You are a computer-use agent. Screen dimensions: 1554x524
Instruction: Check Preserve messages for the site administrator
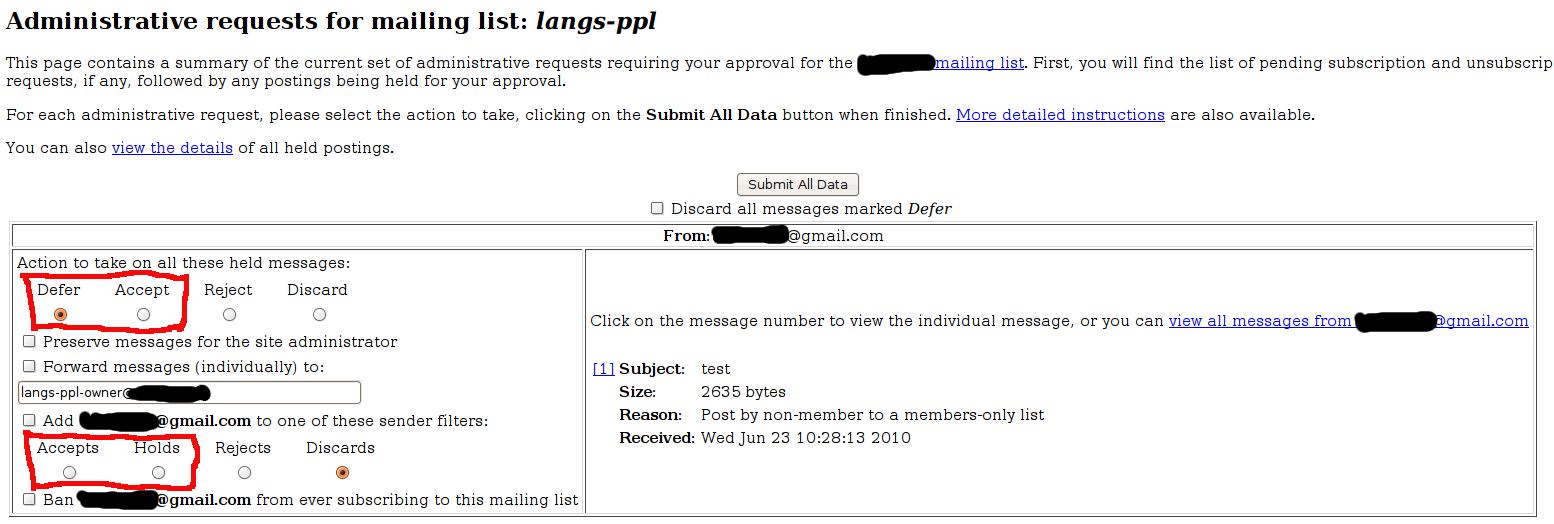29,342
